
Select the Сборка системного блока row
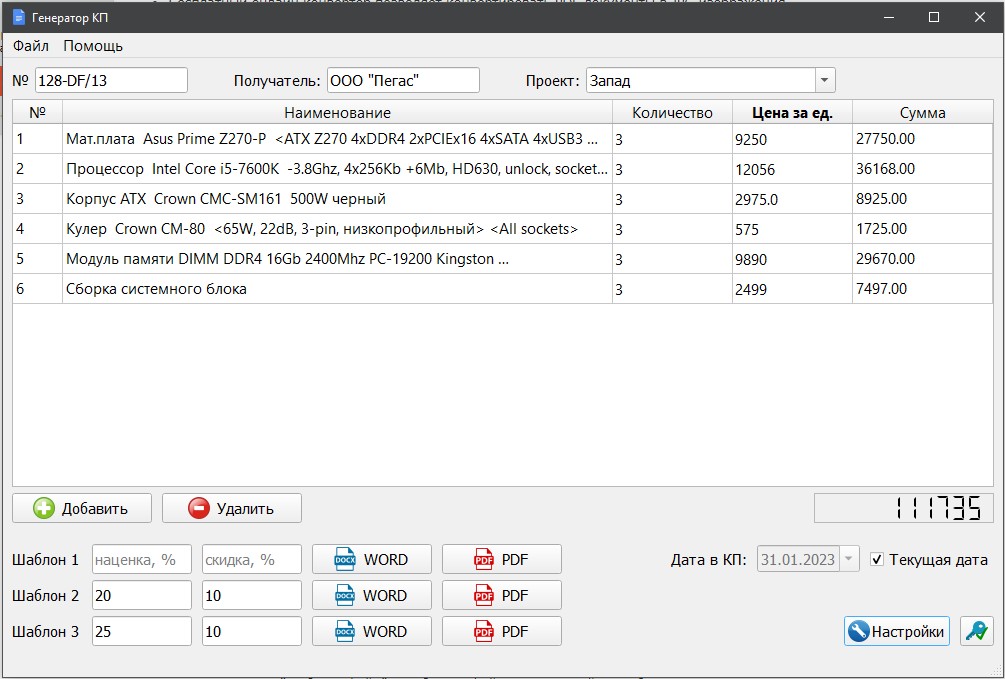(x=336, y=289)
